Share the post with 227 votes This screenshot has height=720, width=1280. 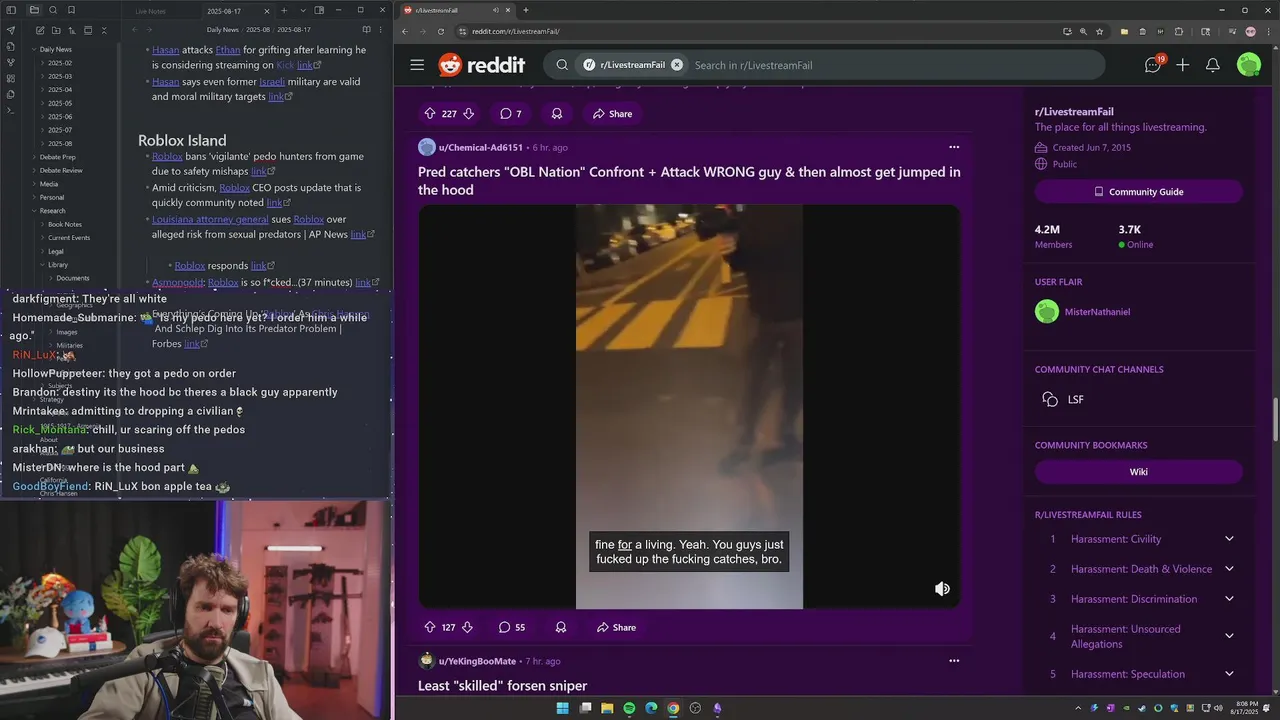pyautogui.click(x=612, y=114)
